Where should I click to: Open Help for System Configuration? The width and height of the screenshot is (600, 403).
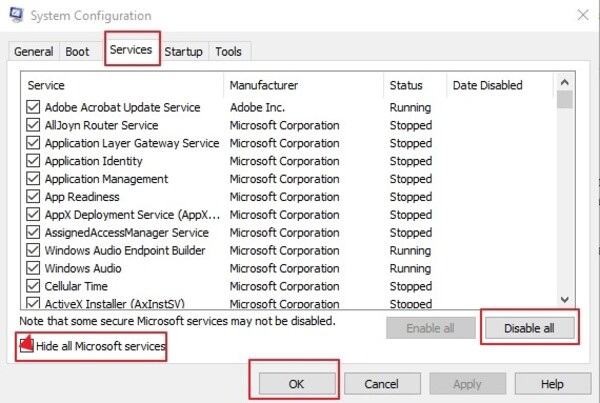pyautogui.click(x=552, y=384)
